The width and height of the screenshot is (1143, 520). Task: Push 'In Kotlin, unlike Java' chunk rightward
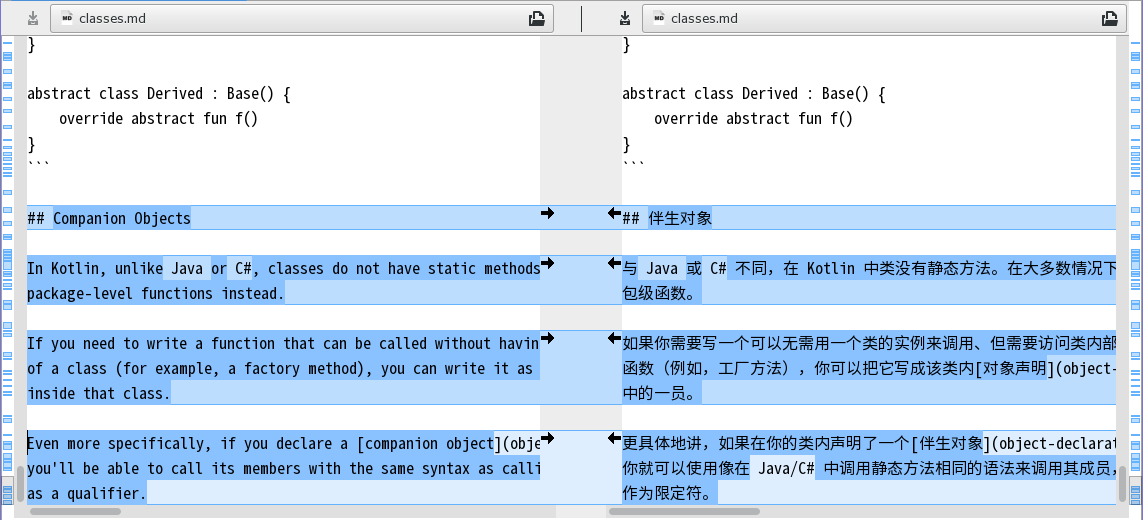tap(547, 263)
